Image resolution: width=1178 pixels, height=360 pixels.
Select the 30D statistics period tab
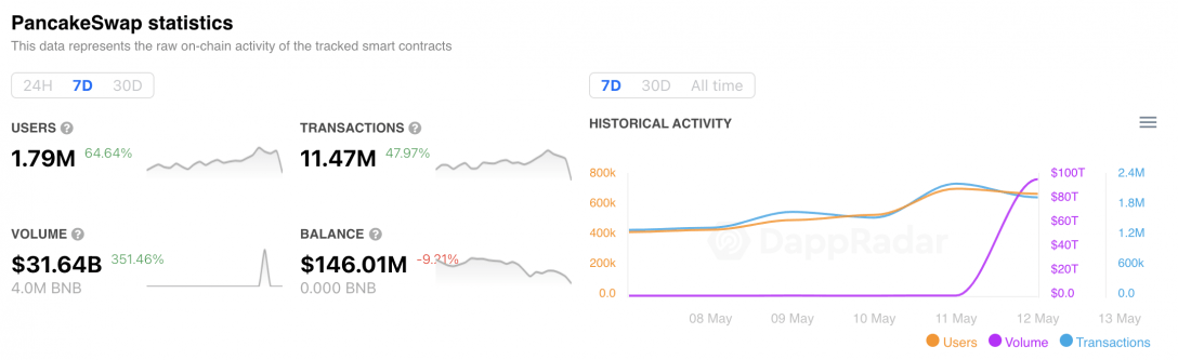pos(127,86)
